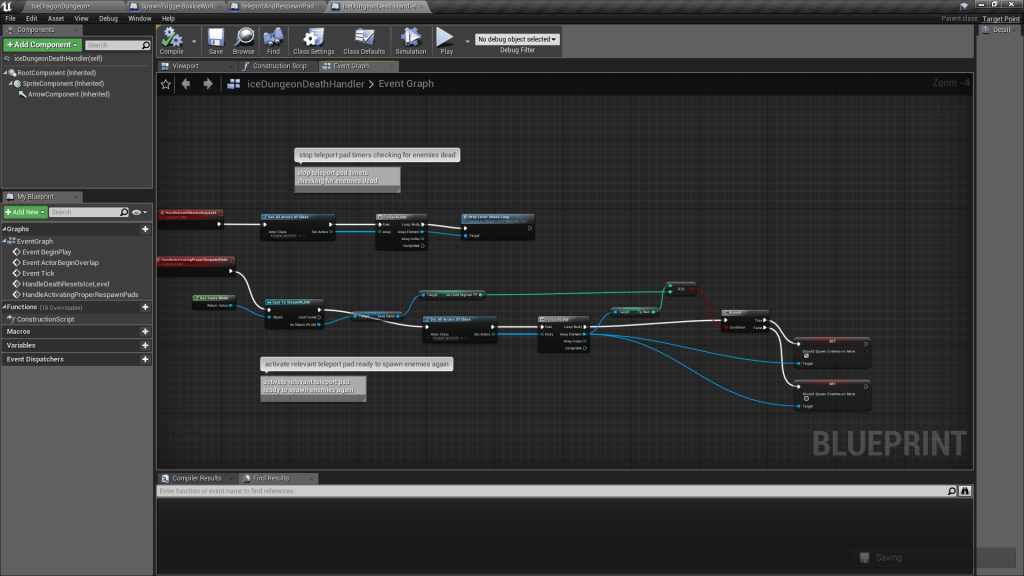
Task: Add a new variable with plus button
Action: point(145,345)
